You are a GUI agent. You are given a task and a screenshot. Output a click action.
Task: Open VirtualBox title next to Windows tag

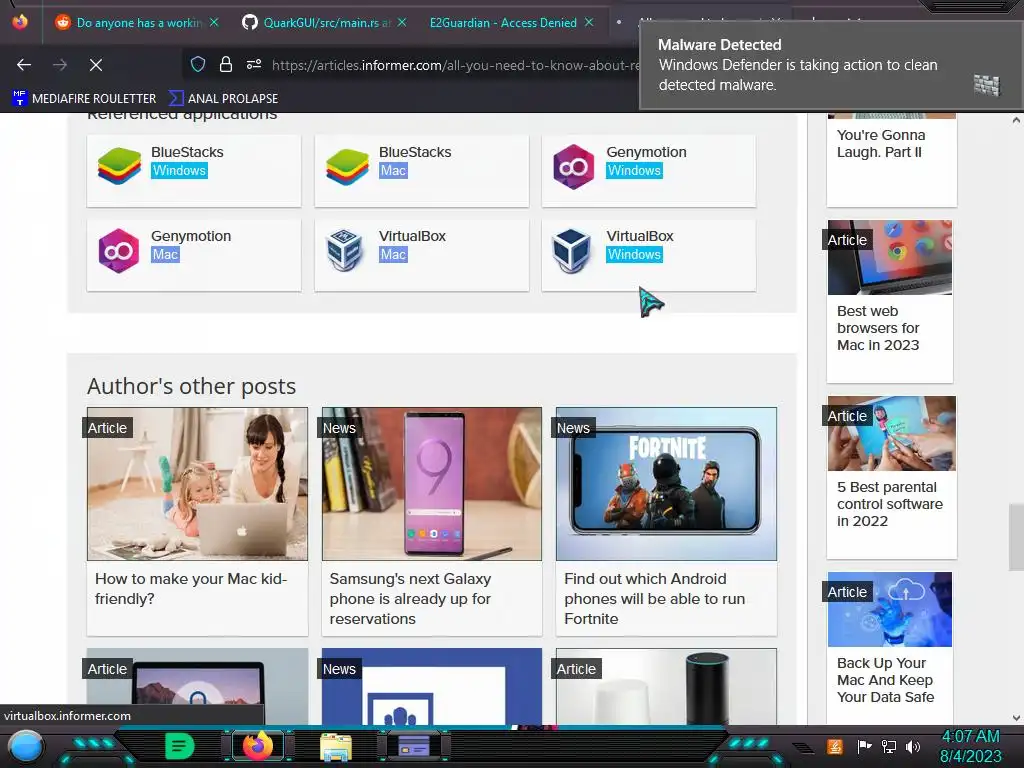tap(640, 236)
